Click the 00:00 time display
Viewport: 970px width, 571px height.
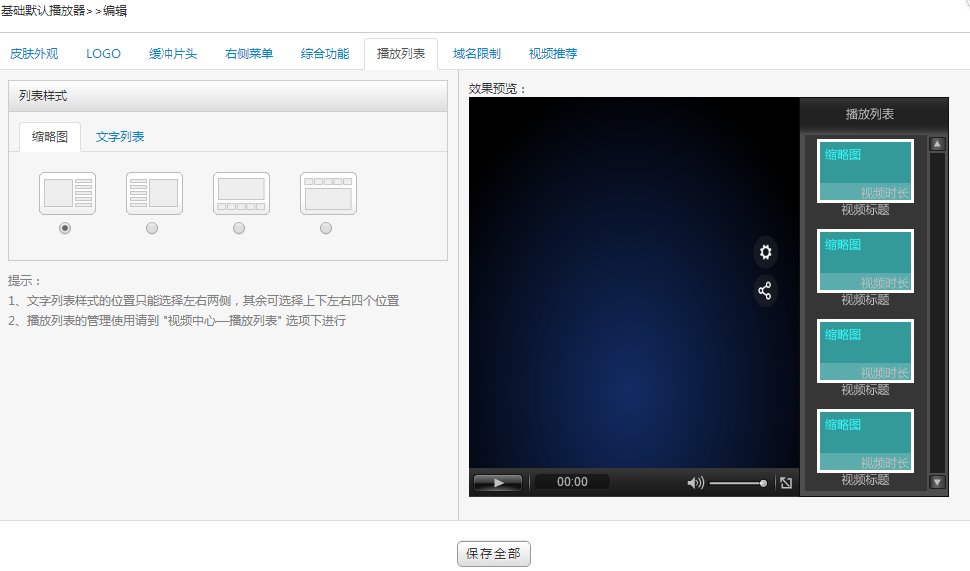tap(572, 482)
